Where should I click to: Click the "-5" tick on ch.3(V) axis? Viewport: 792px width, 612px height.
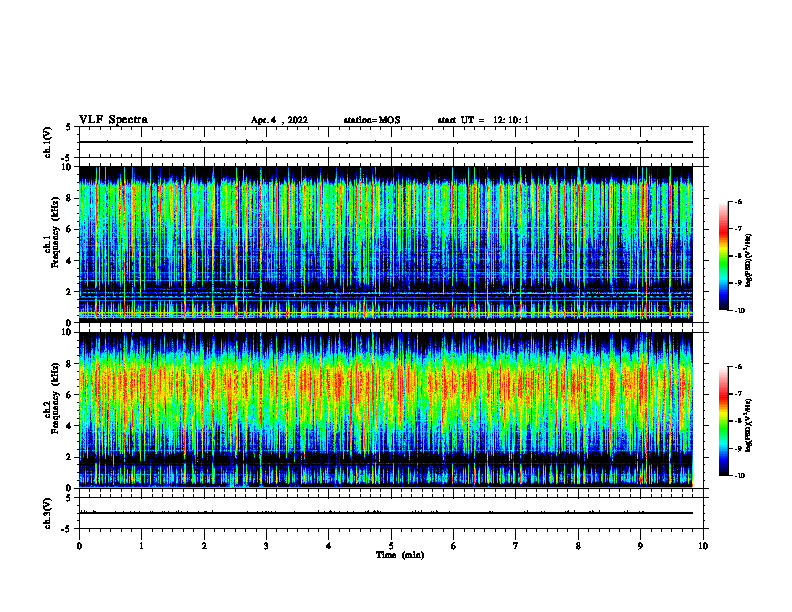coord(67,529)
